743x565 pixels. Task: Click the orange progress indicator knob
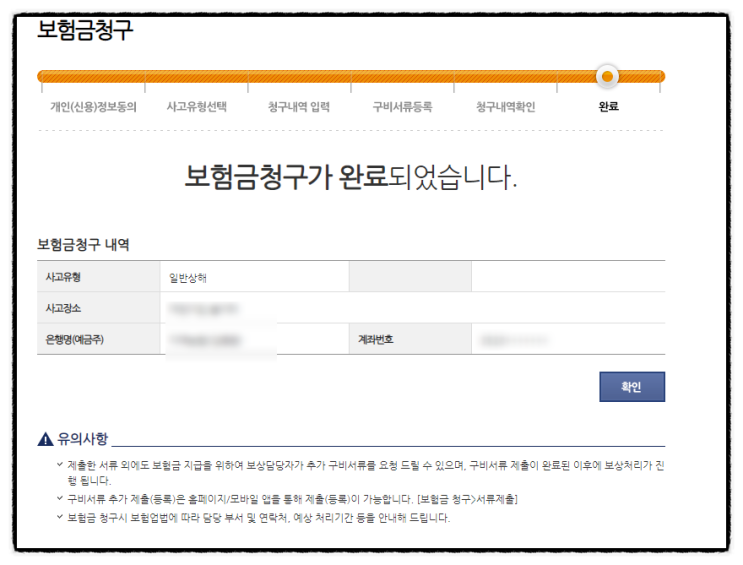pyautogui.click(x=607, y=76)
